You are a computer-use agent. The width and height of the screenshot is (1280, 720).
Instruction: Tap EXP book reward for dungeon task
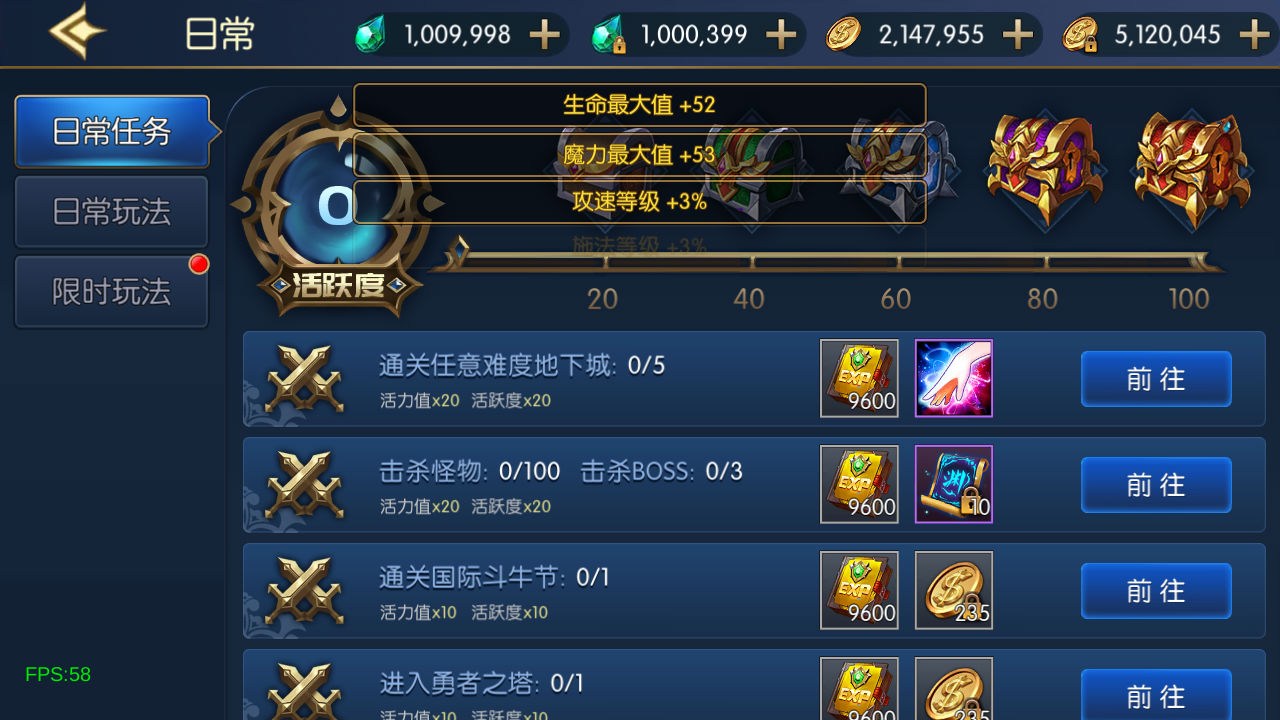[x=859, y=378]
